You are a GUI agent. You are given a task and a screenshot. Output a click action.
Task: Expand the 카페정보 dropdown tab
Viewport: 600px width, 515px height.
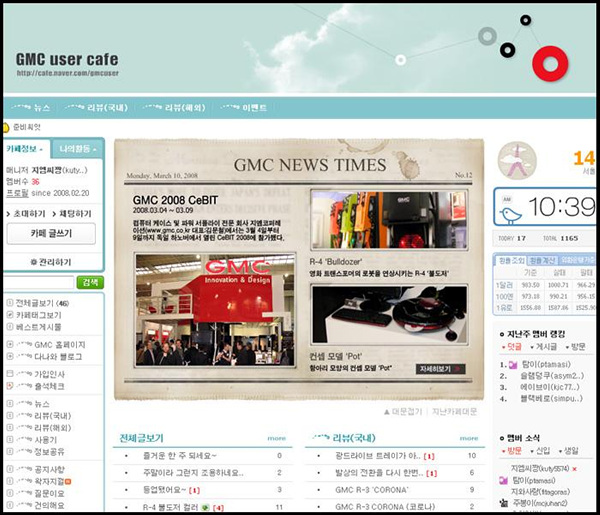click(25, 148)
